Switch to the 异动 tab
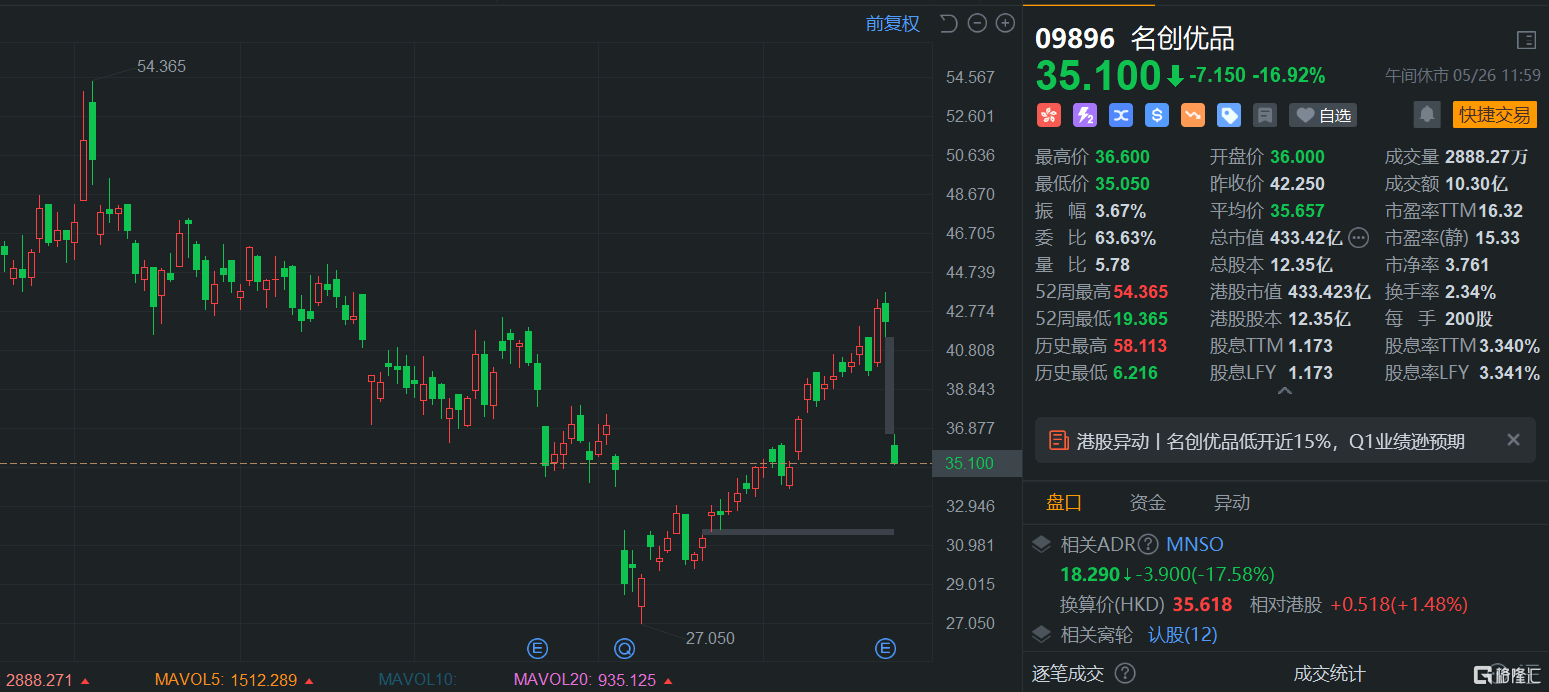The image size is (1549, 692). click(x=1232, y=502)
